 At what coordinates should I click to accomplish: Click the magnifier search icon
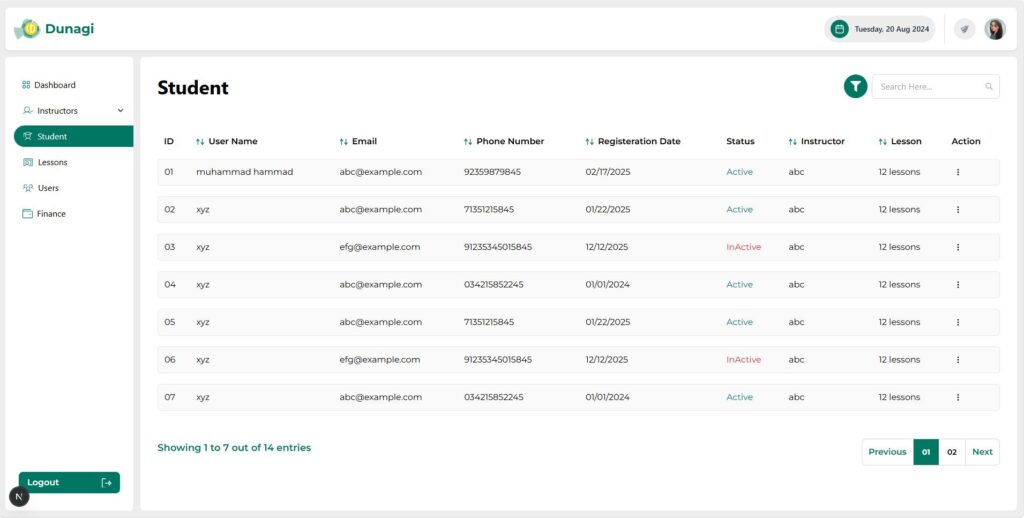(989, 86)
